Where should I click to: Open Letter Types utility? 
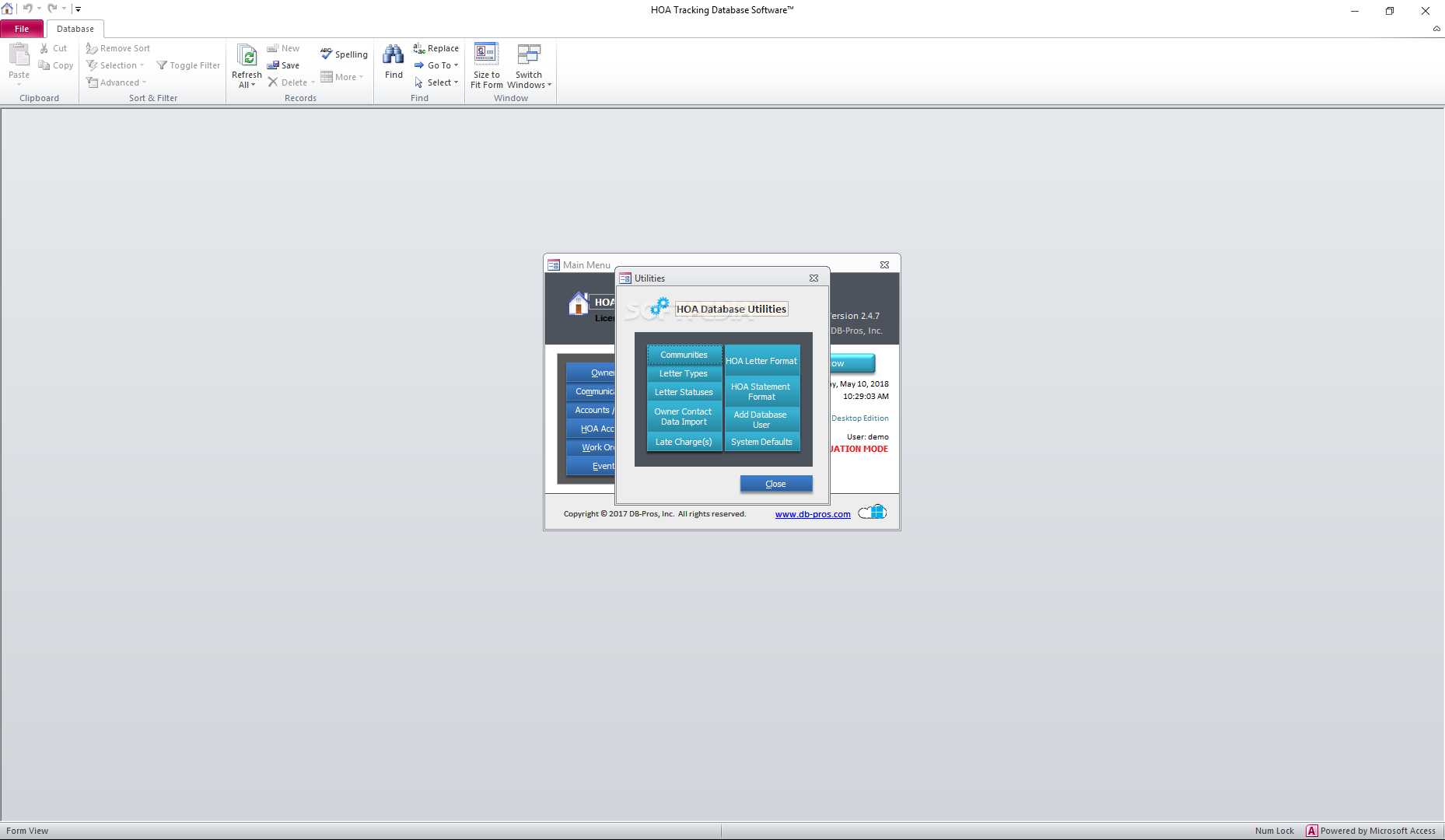(x=684, y=373)
